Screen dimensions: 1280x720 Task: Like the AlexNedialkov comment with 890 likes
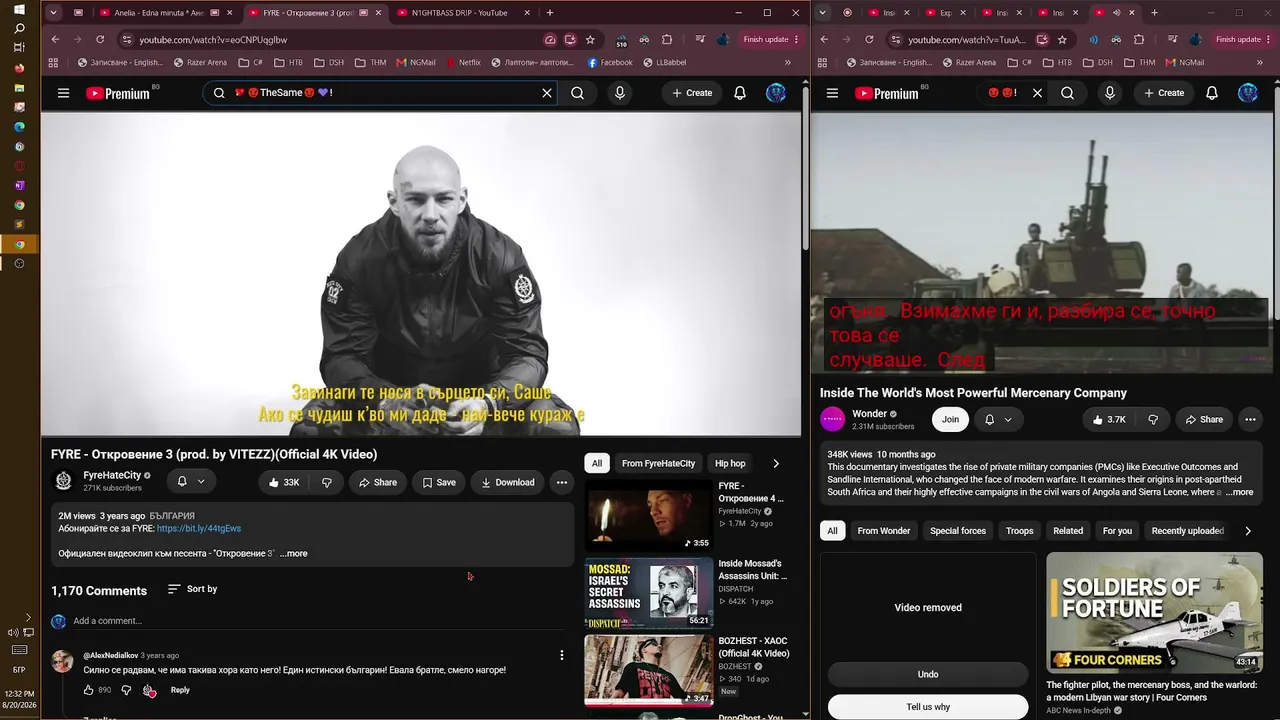pos(88,690)
